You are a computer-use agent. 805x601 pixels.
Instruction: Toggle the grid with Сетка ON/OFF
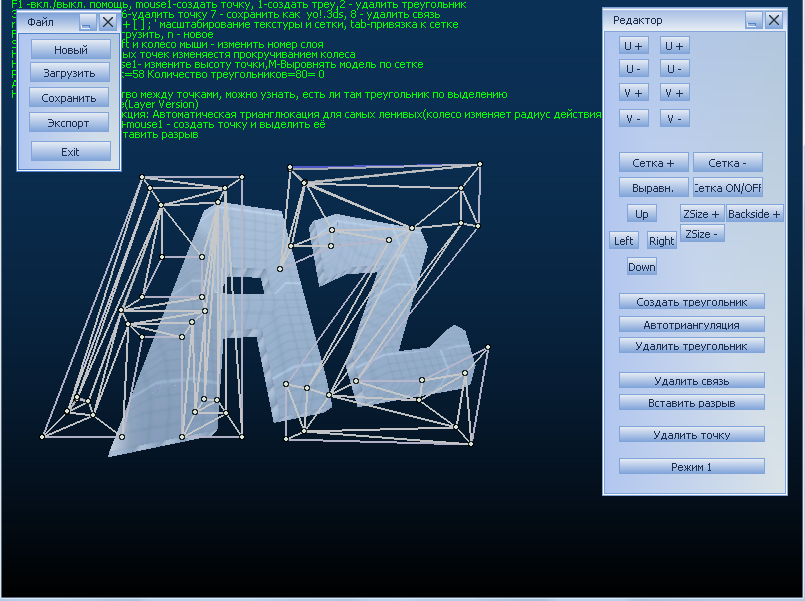(x=727, y=187)
